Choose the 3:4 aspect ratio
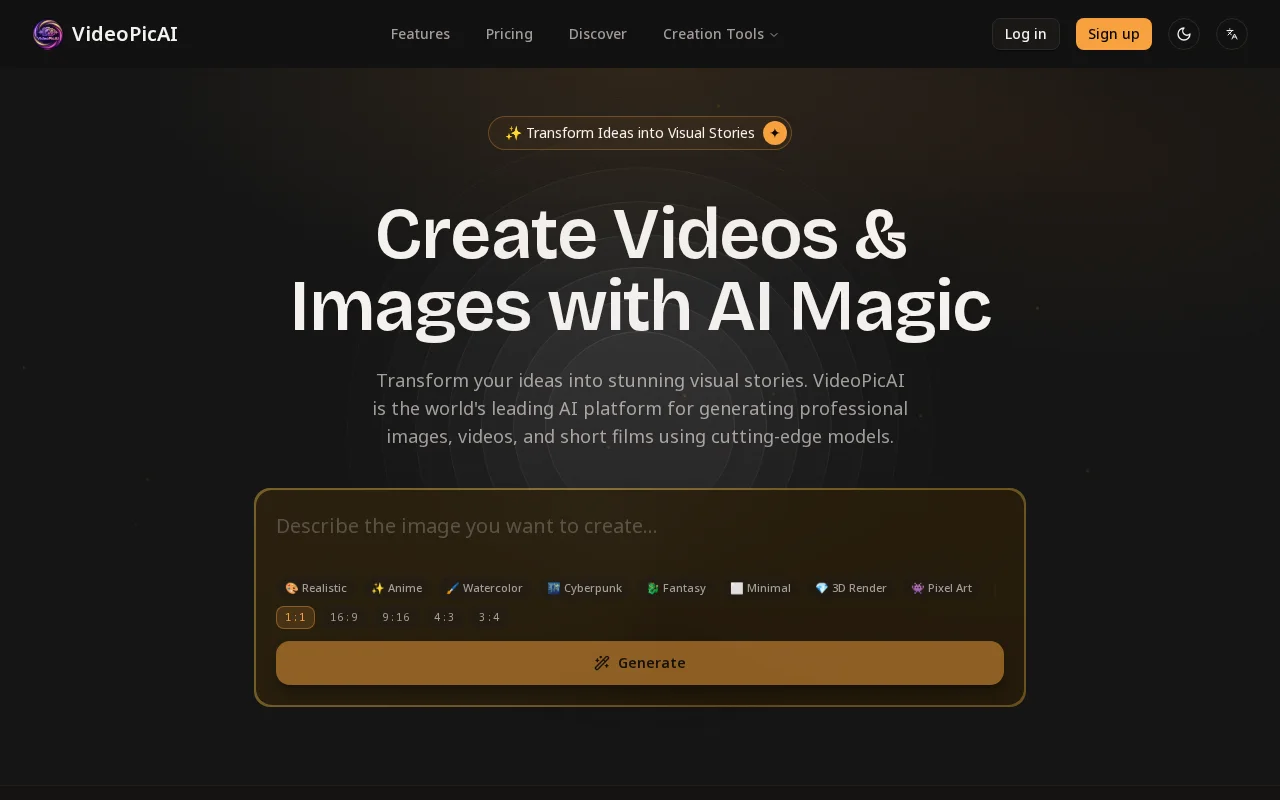1280x800 pixels. click(x=489, y=617)
